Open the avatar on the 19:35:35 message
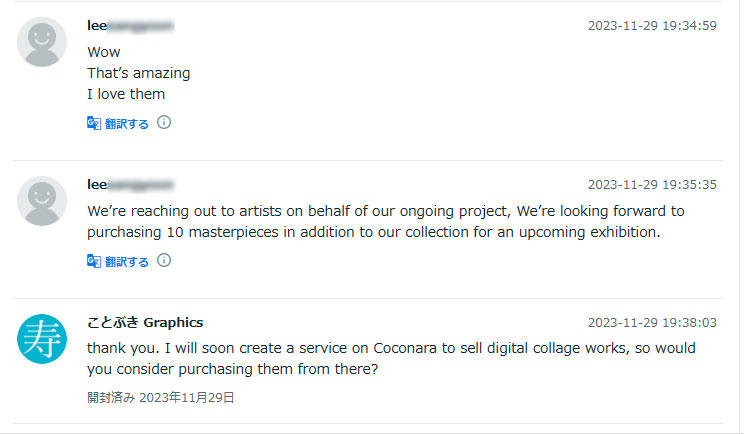Image resolution: width=744 pixels, height=434 pixels. click(42, 201)
